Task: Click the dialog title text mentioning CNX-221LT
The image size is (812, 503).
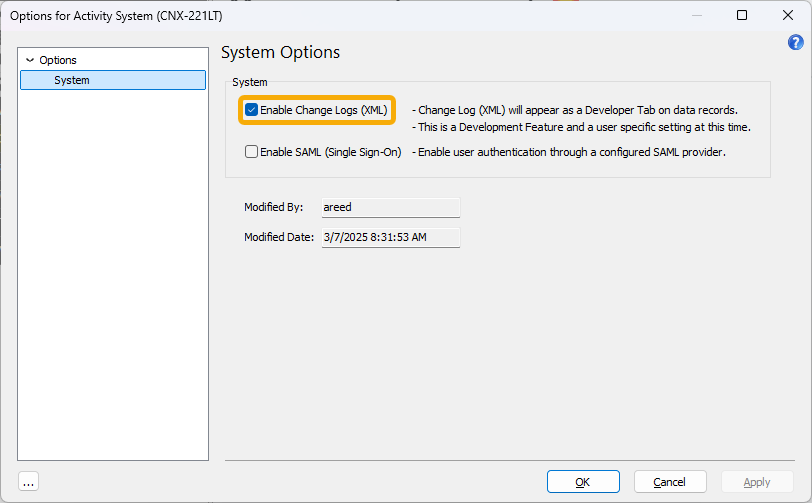Action: pyautogui.click(x=116, y=16)
